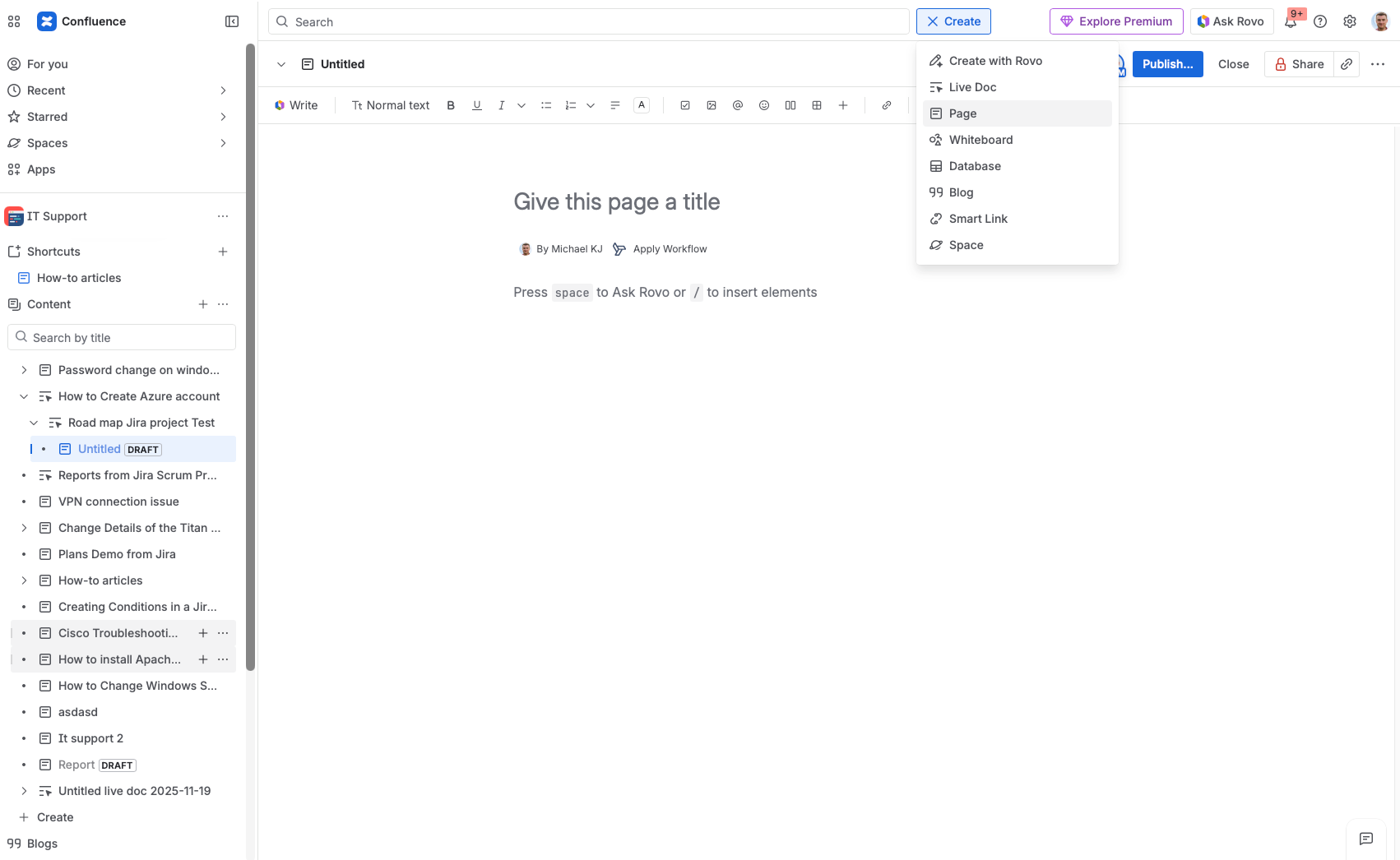The width and height of the screenshot is (1400, 860).
Task: Toggle bullet list formatting
Action: (546, 105)
